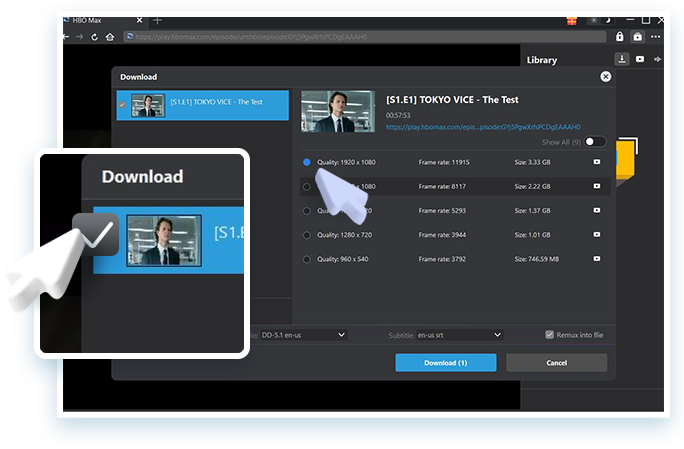684x449 pixels.
Task: Close the HBO Max tab
Action: coord(139,20)
